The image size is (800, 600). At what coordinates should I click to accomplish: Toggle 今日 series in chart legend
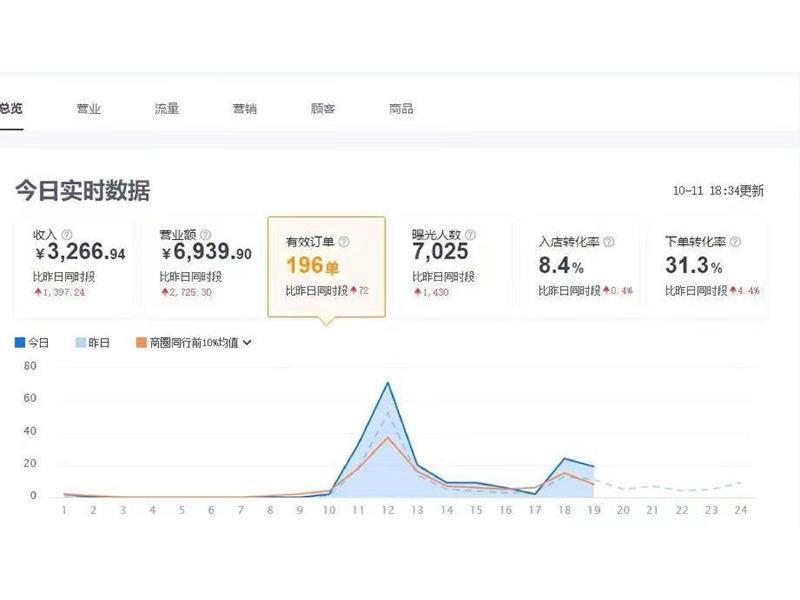pos(32,342)
